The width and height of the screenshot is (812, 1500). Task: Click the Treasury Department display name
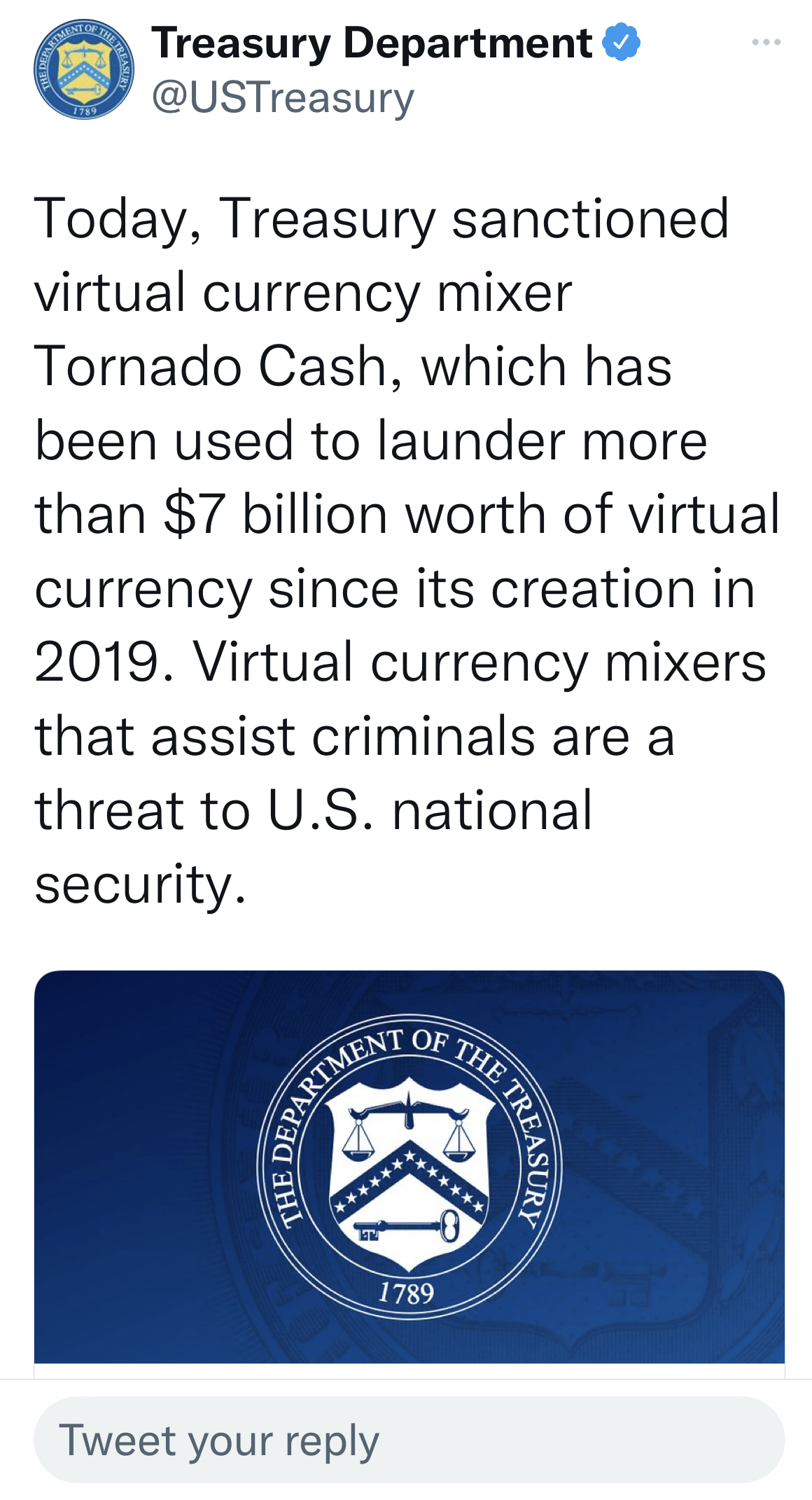pyautogui.click(x=372, y=43)
